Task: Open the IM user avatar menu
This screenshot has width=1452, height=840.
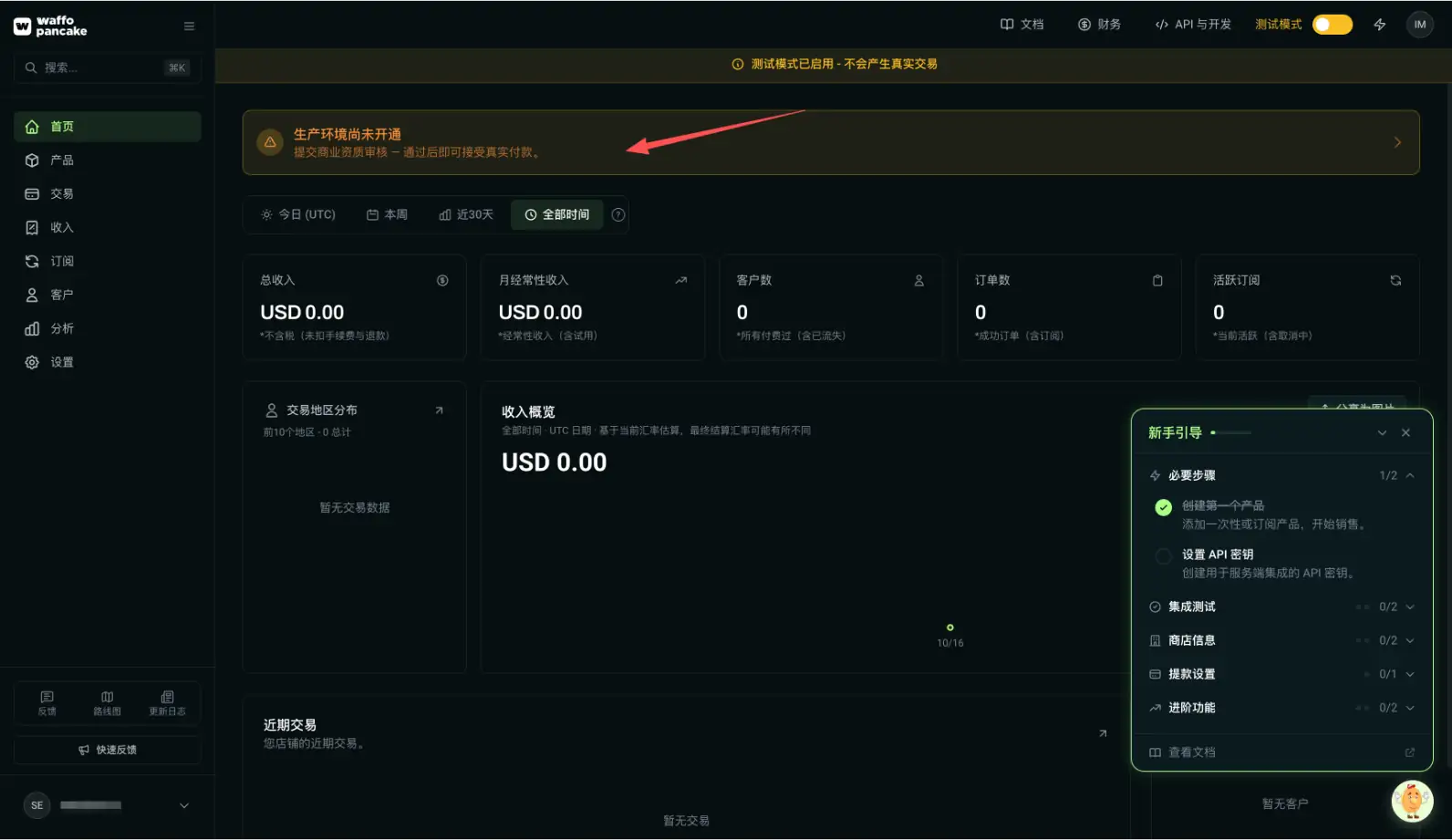Action: coord(1419,25)
